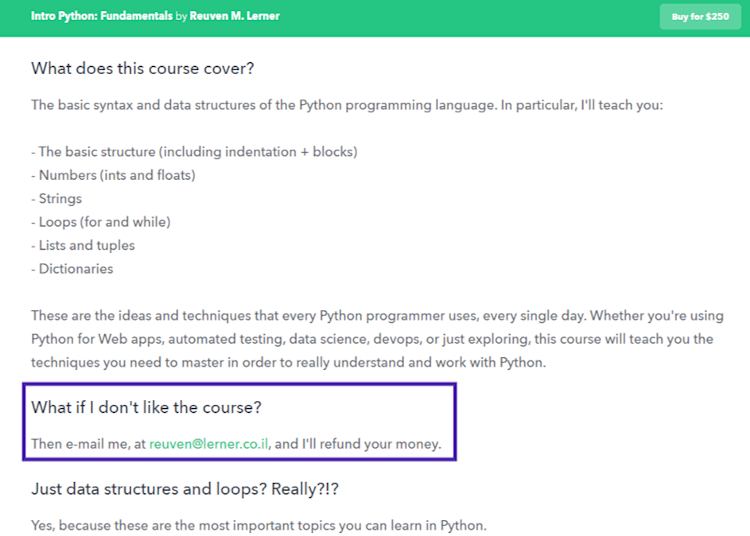Click the list line Strings

56,198
